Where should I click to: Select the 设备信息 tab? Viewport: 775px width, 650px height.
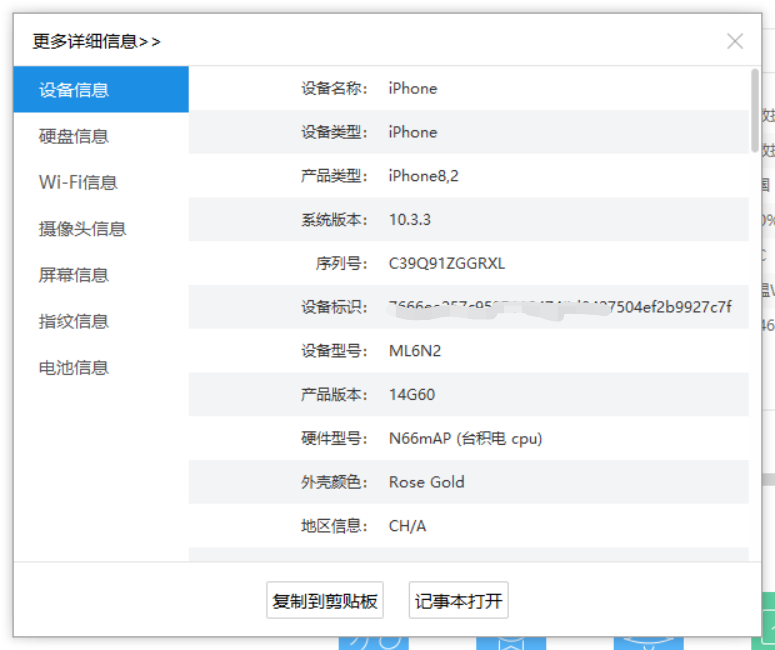click(x=101, y=89)
